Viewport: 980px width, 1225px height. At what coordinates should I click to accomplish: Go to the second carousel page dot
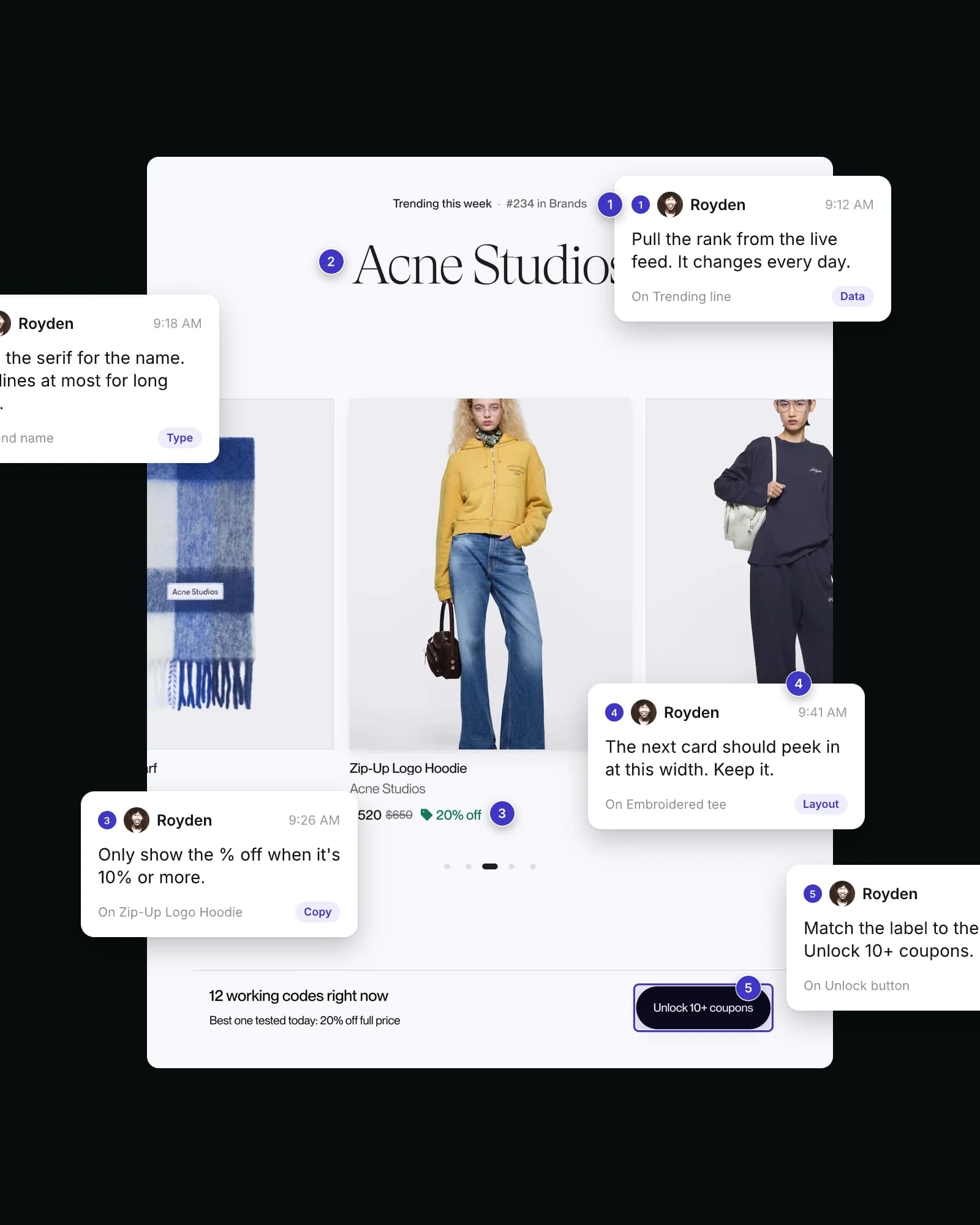coord(469,866)
